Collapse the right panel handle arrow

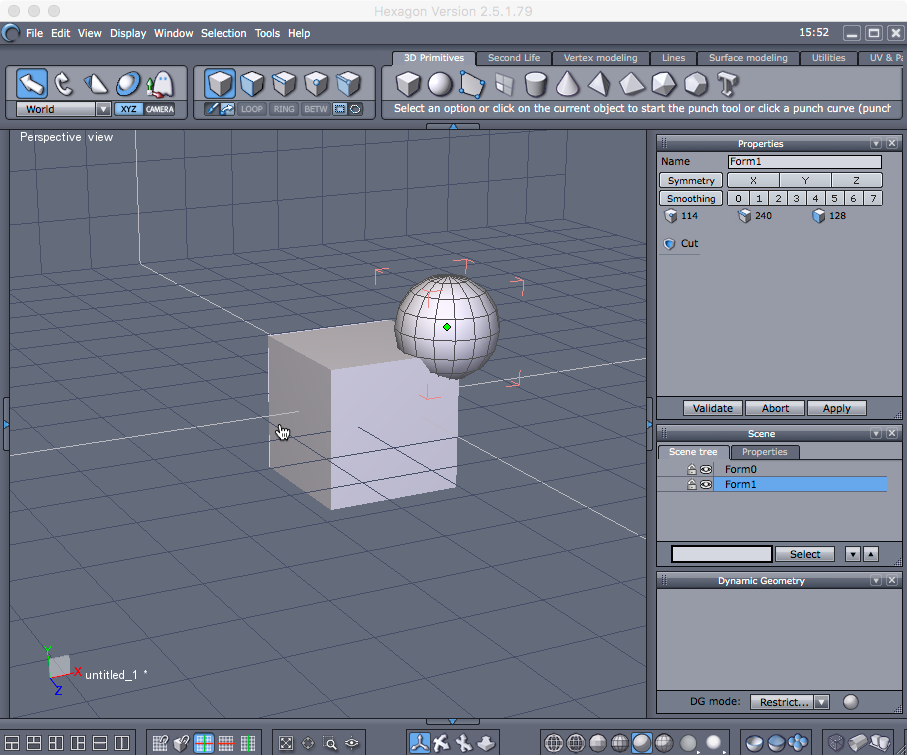tap(649, 424)
